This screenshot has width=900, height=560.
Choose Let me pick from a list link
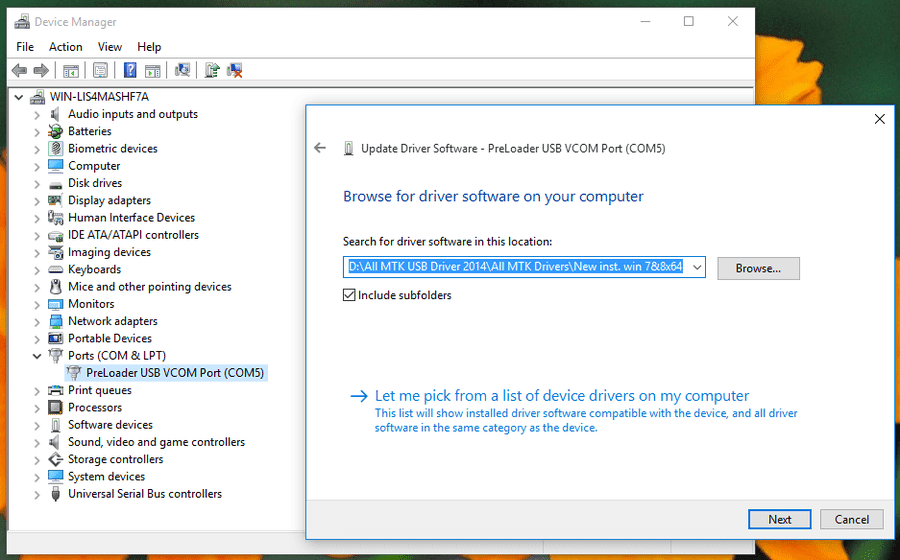tap(561, 396)
